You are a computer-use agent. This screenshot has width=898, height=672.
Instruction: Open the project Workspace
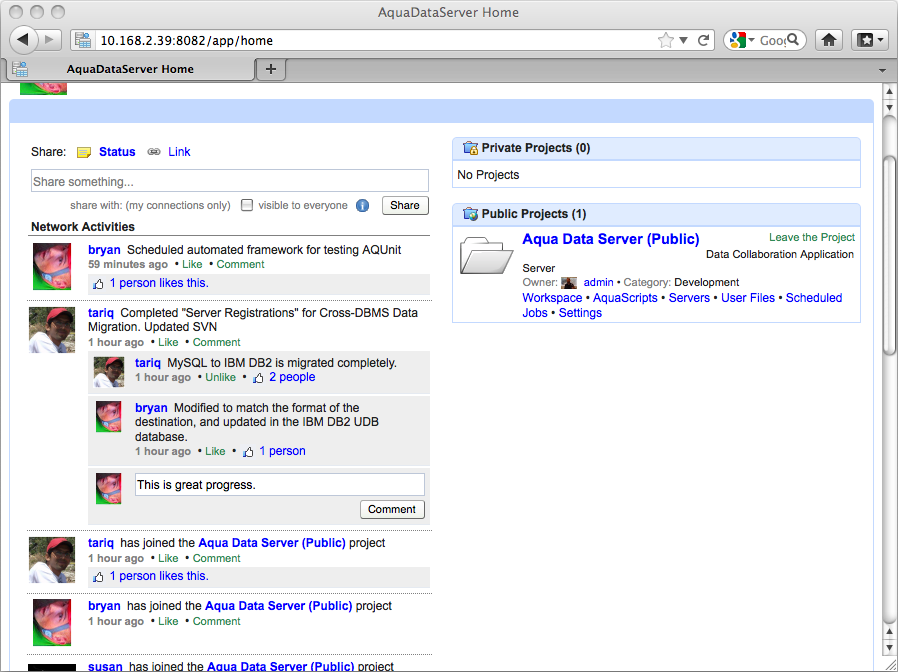(552, 298)
